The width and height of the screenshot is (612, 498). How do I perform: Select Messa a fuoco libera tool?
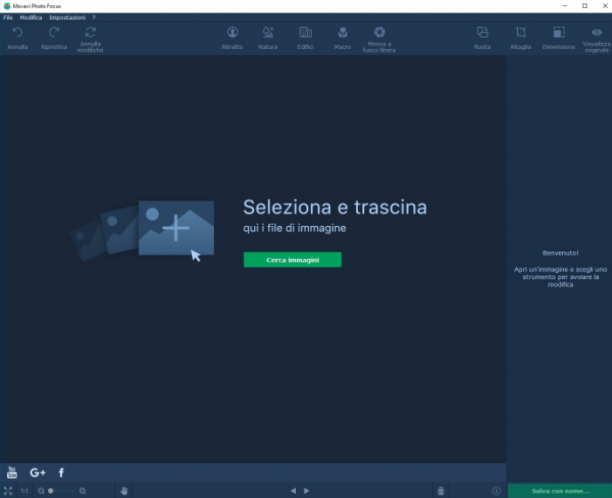pyautogui.click(x=379, y=39)
